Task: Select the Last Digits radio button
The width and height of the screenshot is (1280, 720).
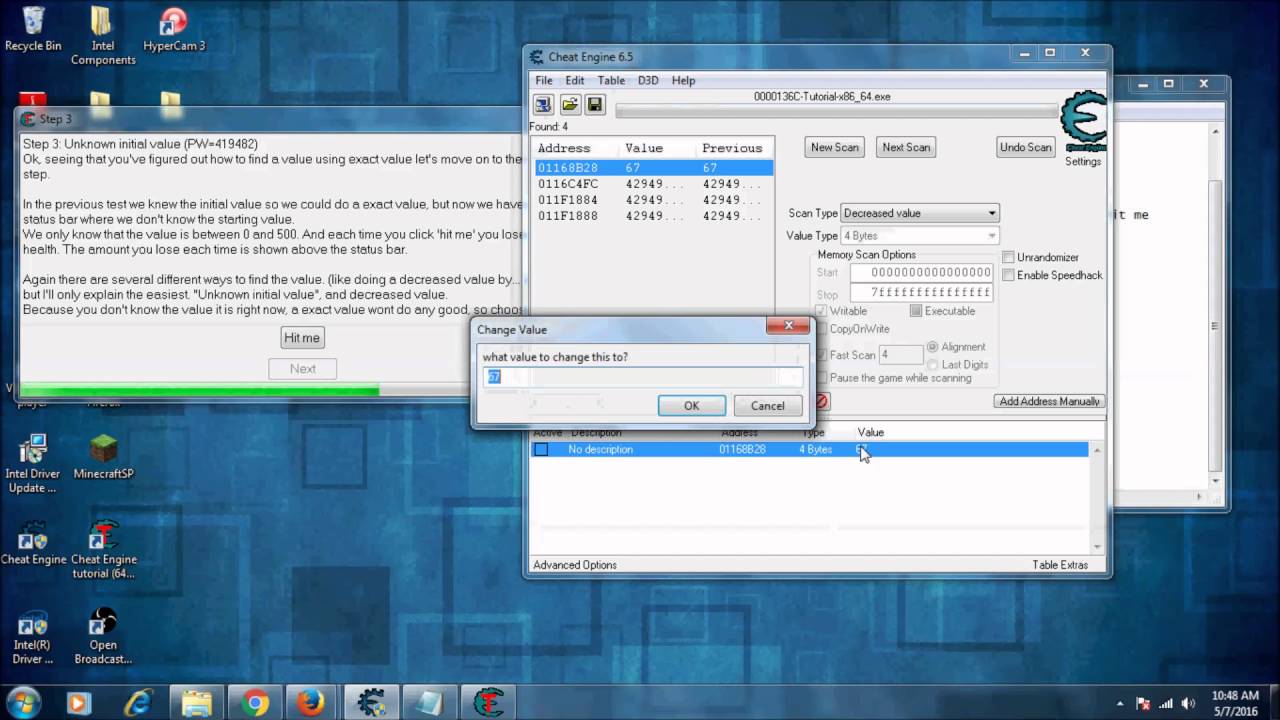Action: [932, 365]
